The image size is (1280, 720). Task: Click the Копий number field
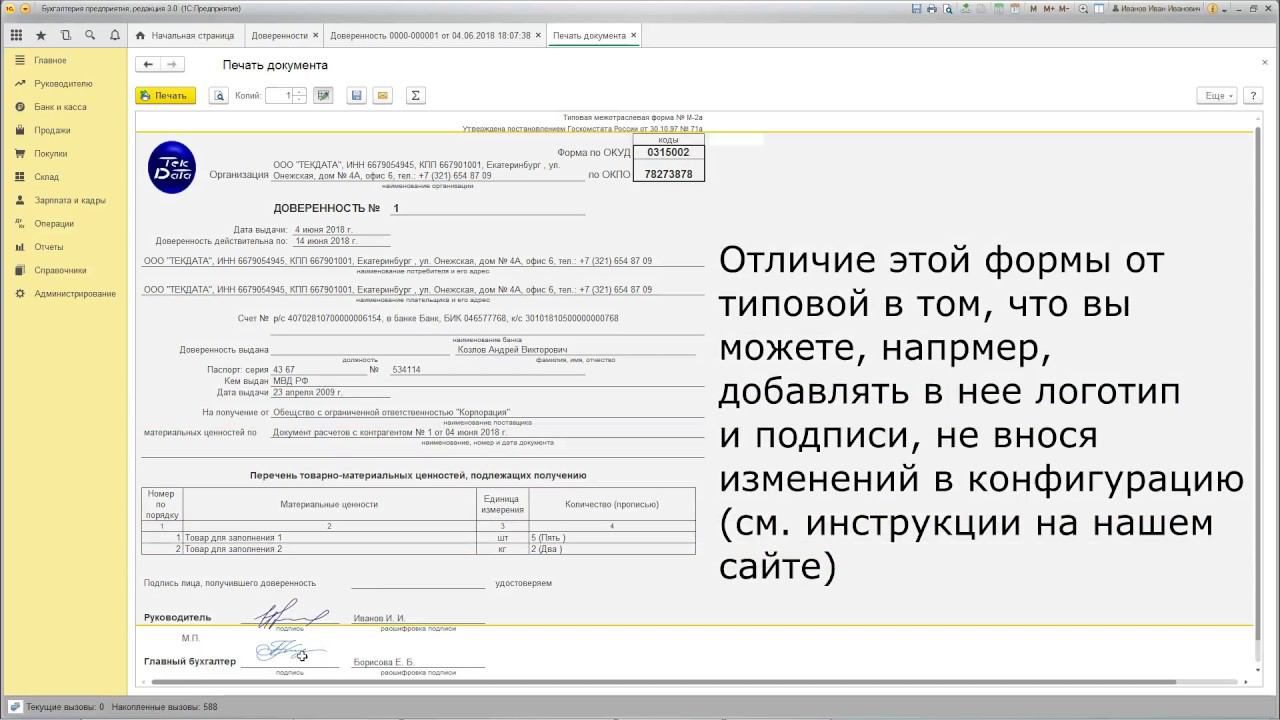[279, 96]
